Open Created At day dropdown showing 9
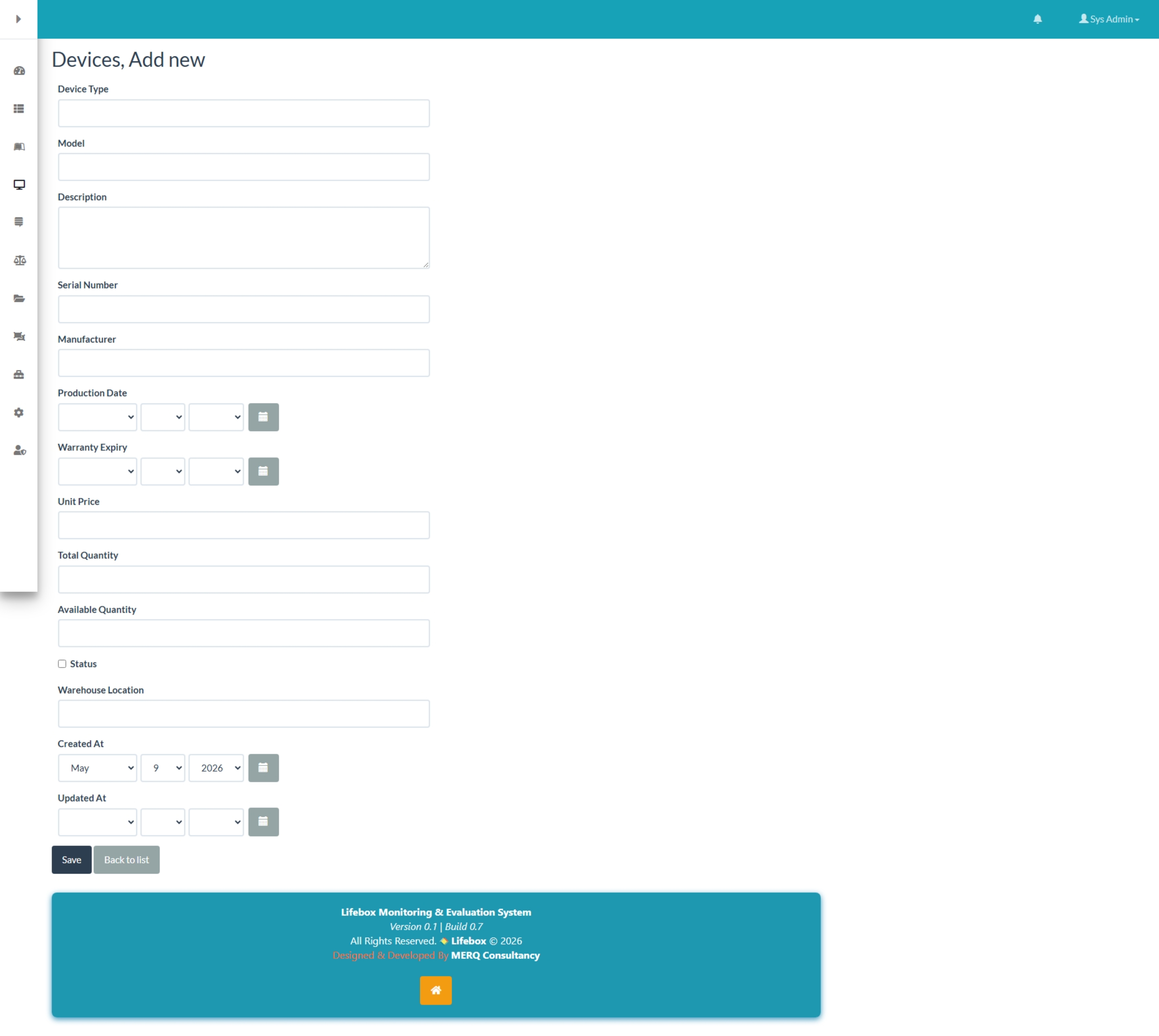 [x=163, y=768]
